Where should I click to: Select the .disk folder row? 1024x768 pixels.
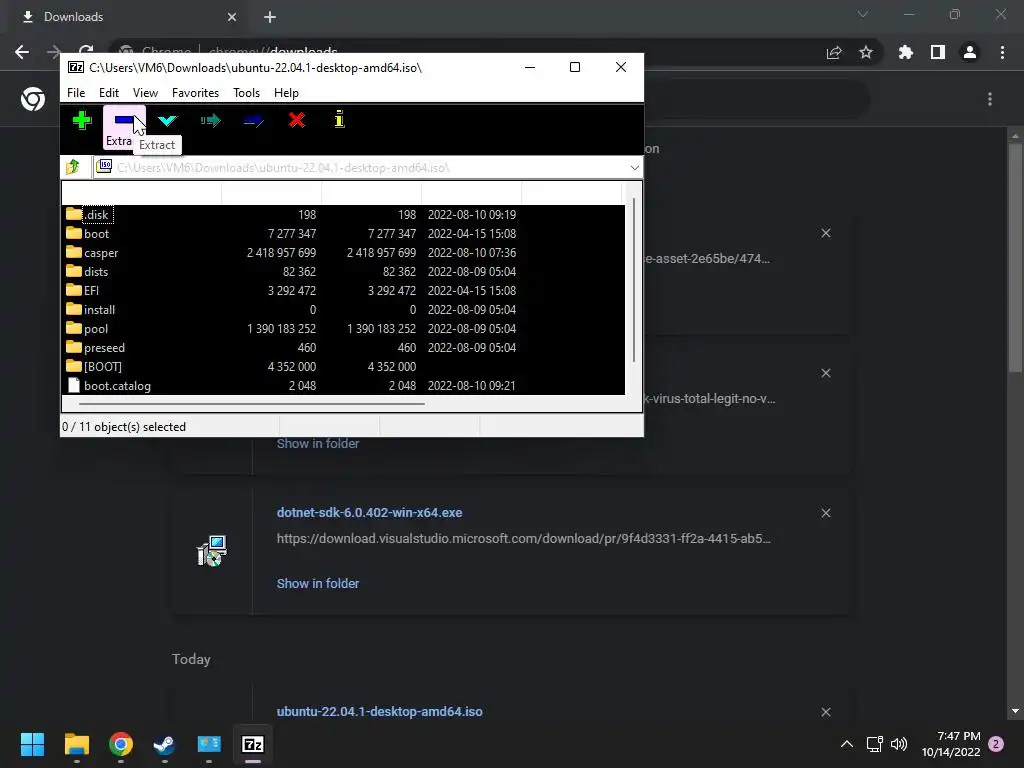coord(344,215)
